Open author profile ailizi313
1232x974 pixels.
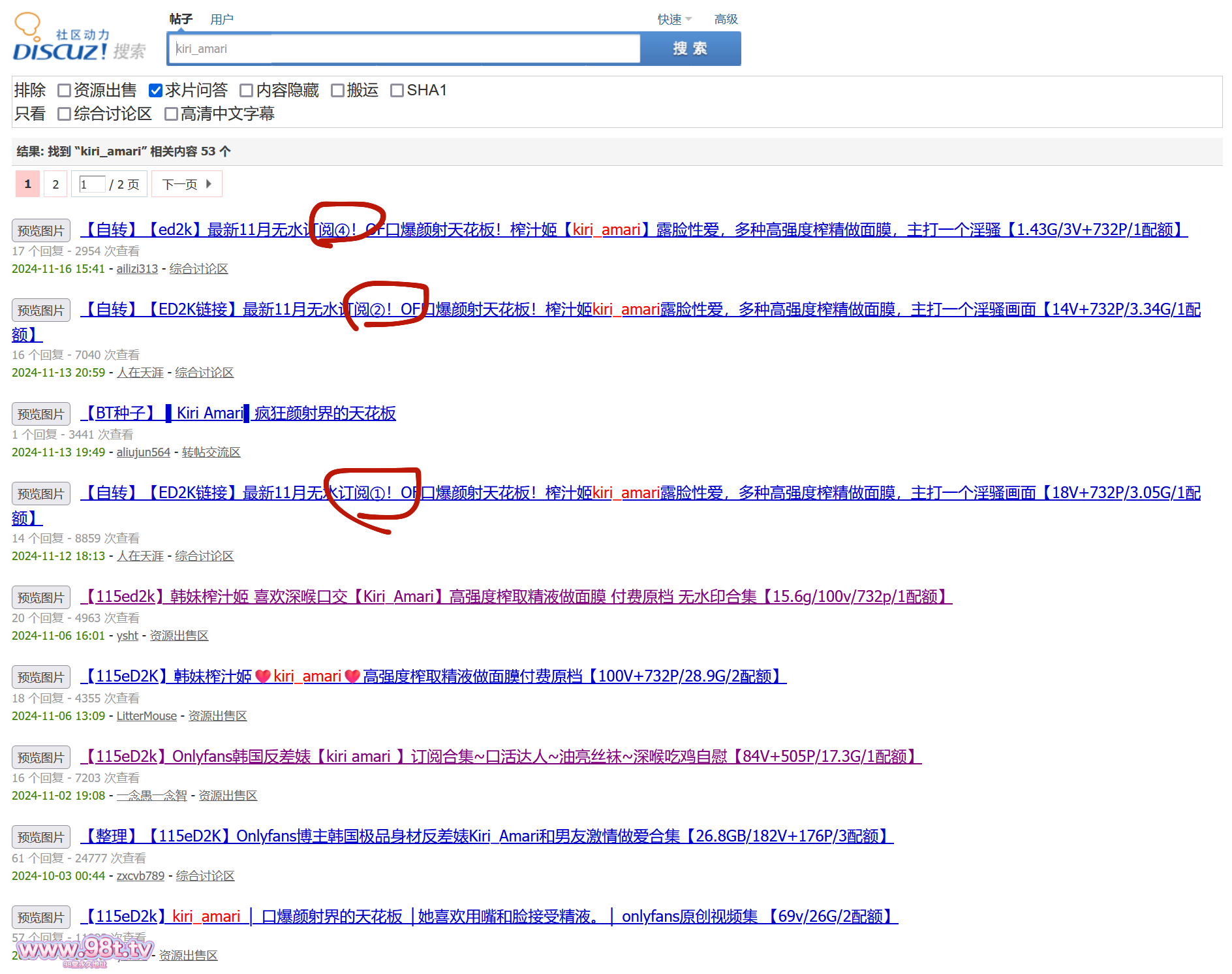(x=137, y=269)
